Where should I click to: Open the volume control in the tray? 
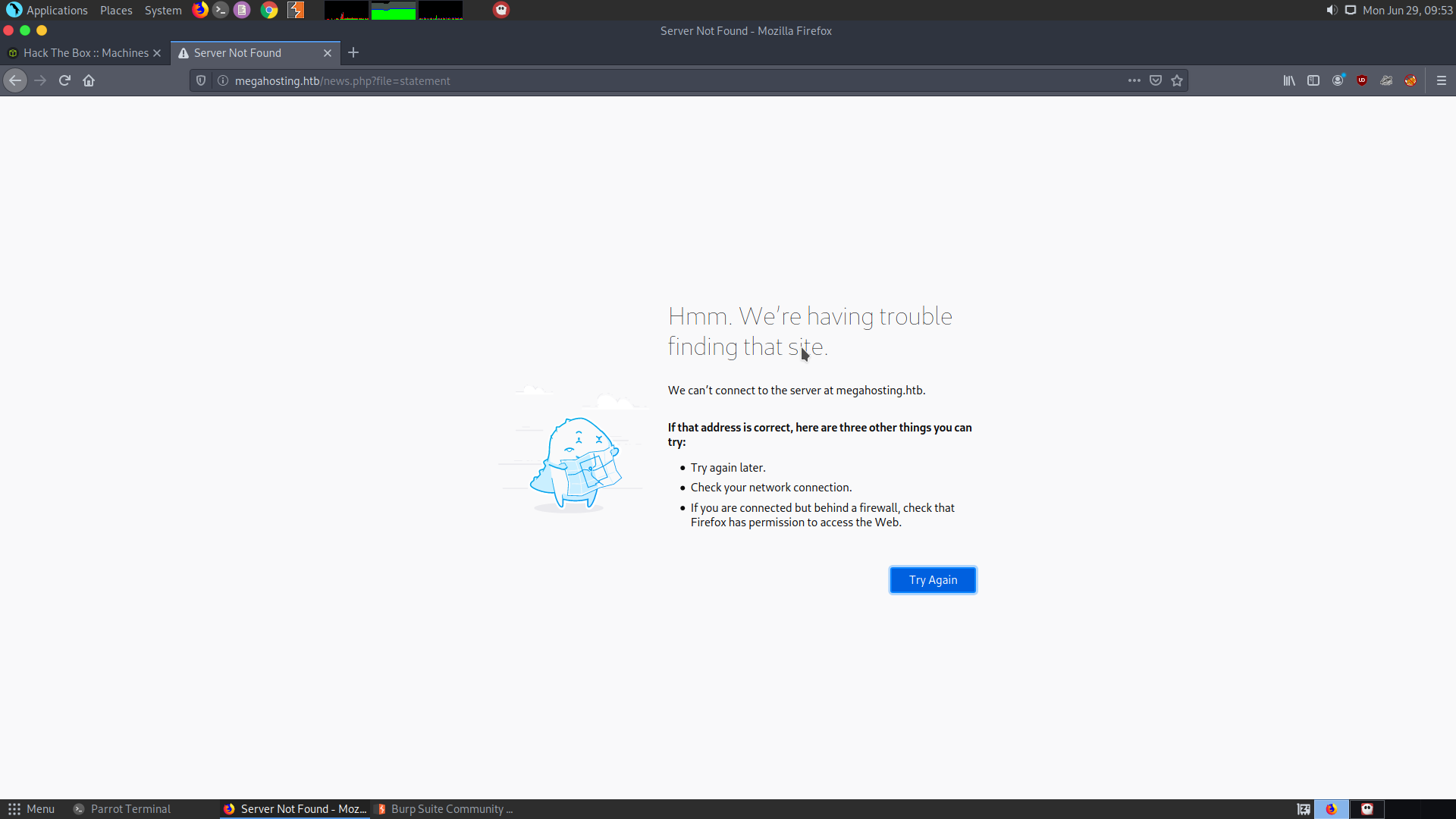click(1331, 11)
